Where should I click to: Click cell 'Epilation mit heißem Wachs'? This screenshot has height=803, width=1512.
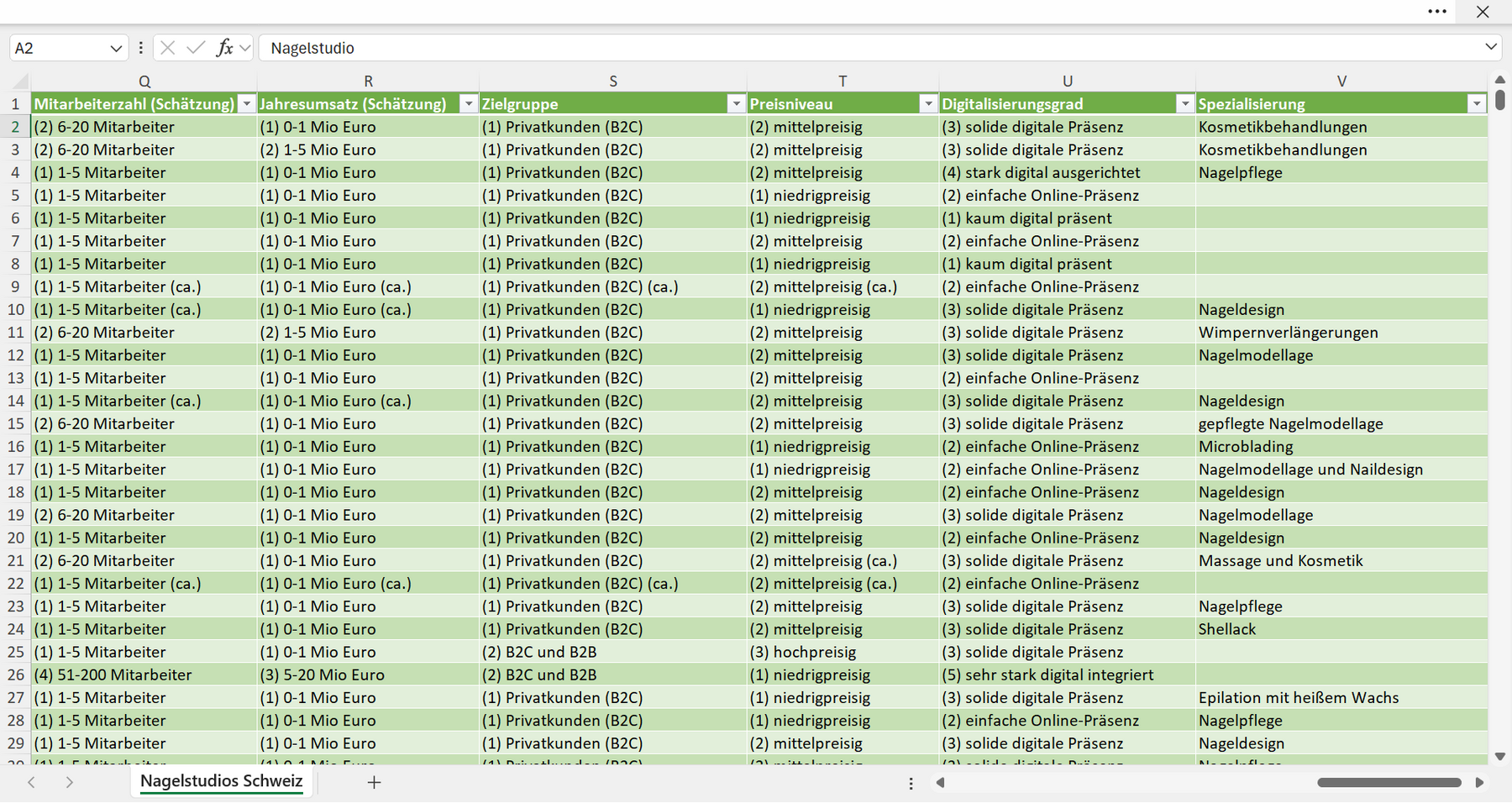1341,697
